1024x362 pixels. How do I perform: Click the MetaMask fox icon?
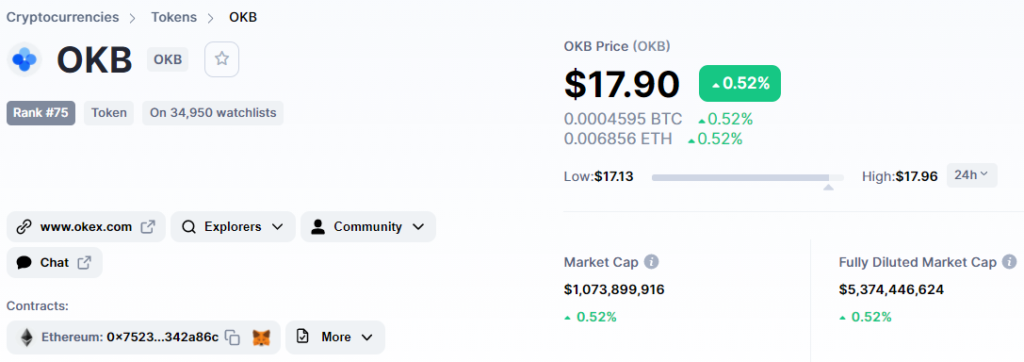coord(261,337)
